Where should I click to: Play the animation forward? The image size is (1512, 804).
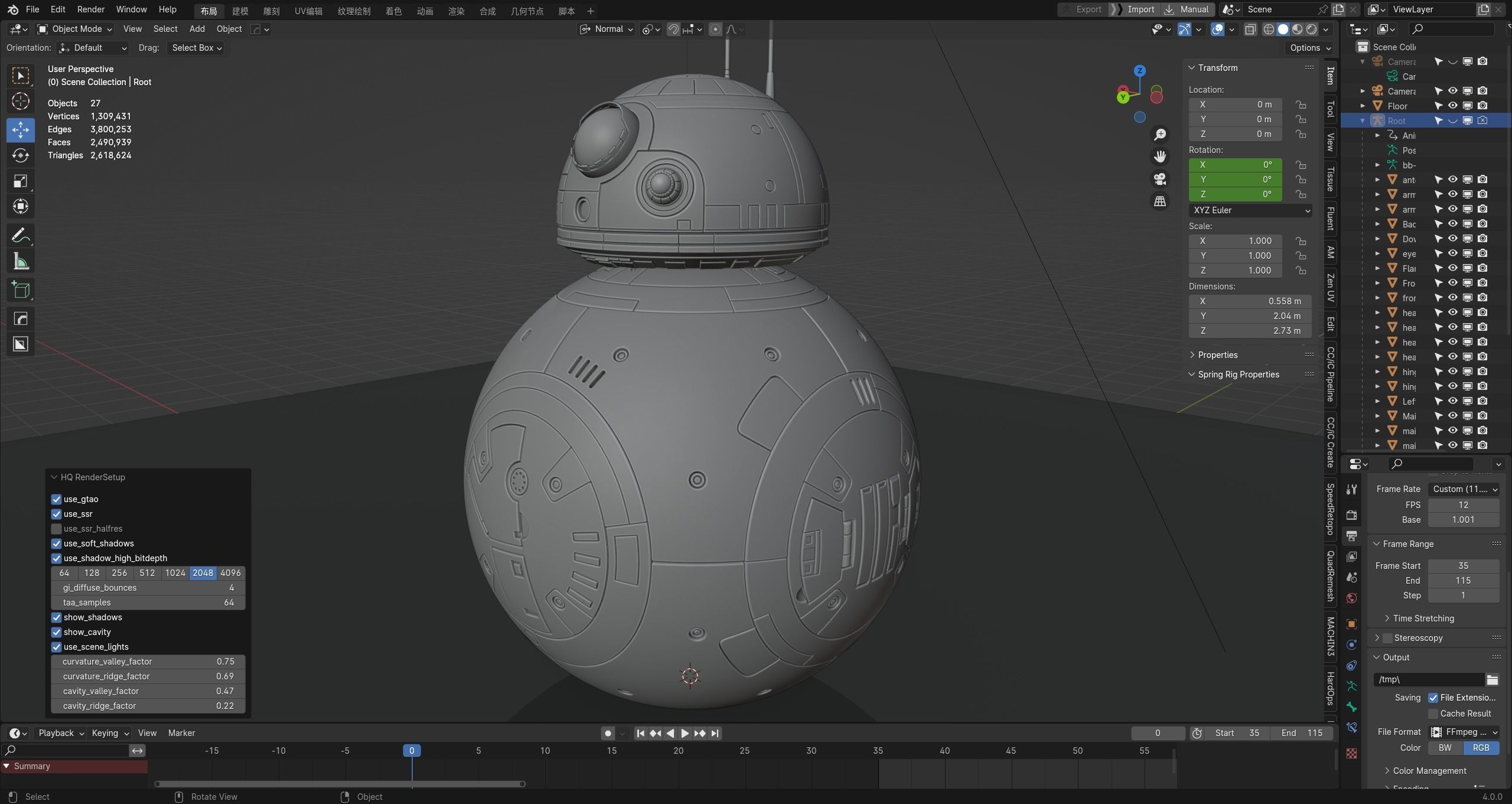click(x=685, y=733)
